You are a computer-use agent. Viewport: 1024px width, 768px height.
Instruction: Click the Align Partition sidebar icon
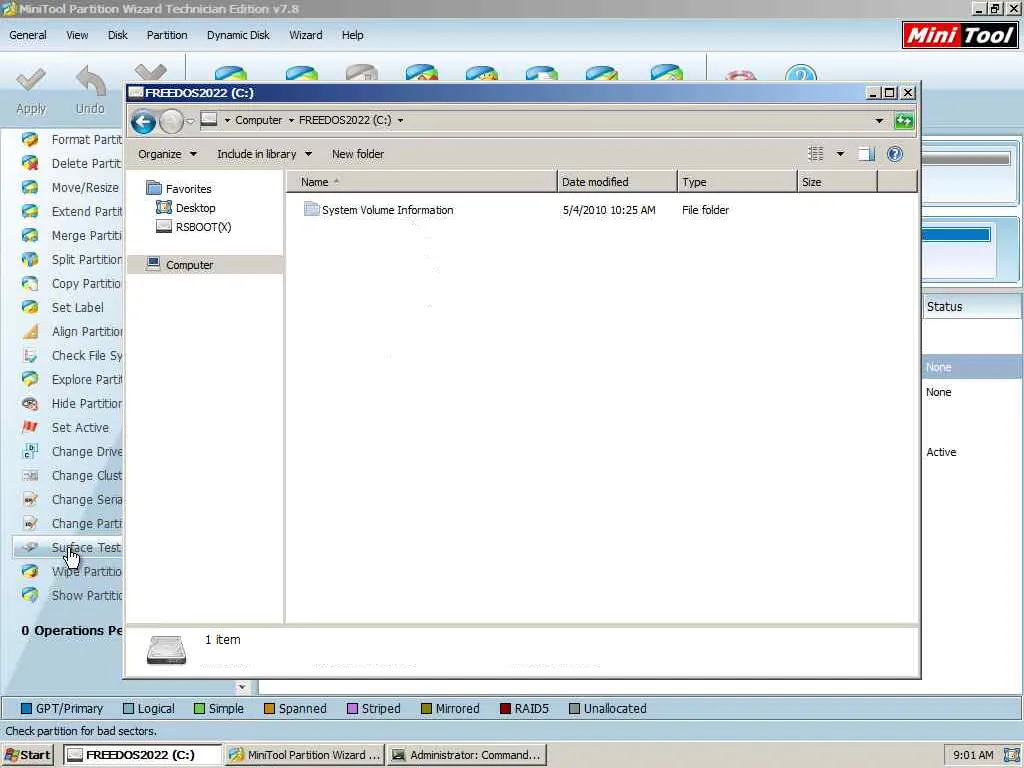tap(30, 331)
